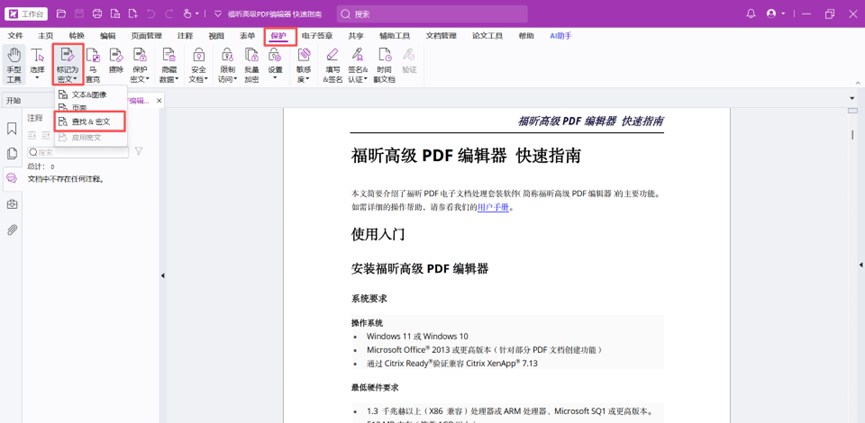Click the filter funnel icon in comments panel

tap(139, 152)
